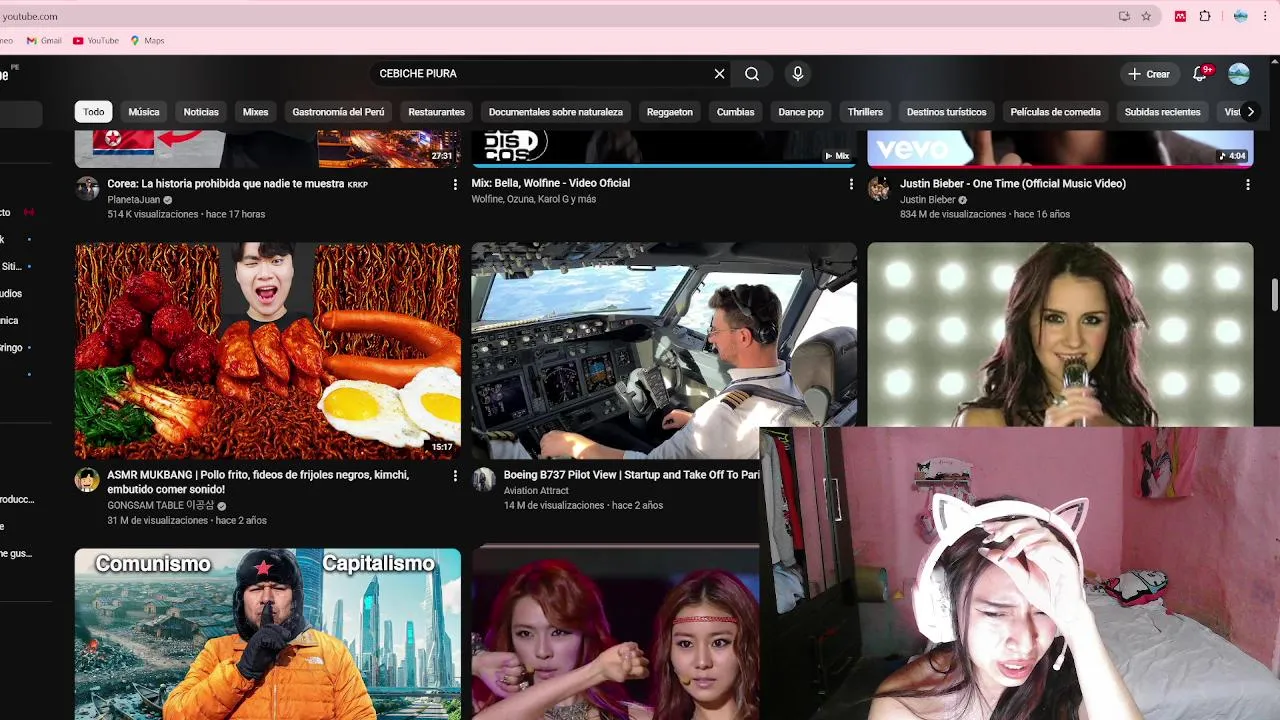Viewport: 1280px width, 720px height.
Task: Click the Aviation Attract channel name
Action: [536, 491]
